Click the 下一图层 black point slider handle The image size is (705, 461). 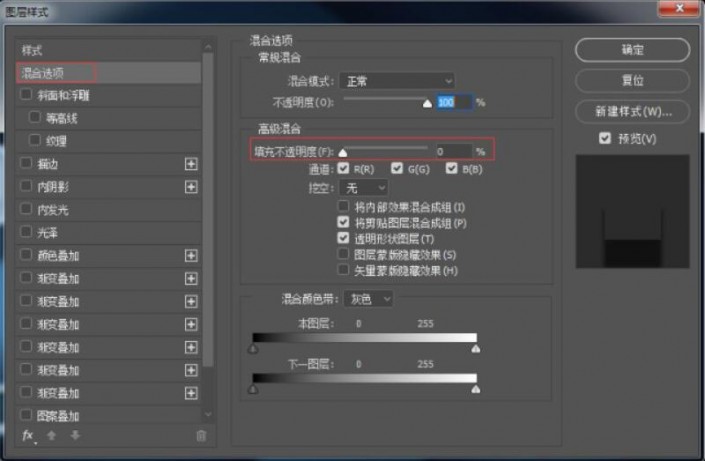click(253, 389)
